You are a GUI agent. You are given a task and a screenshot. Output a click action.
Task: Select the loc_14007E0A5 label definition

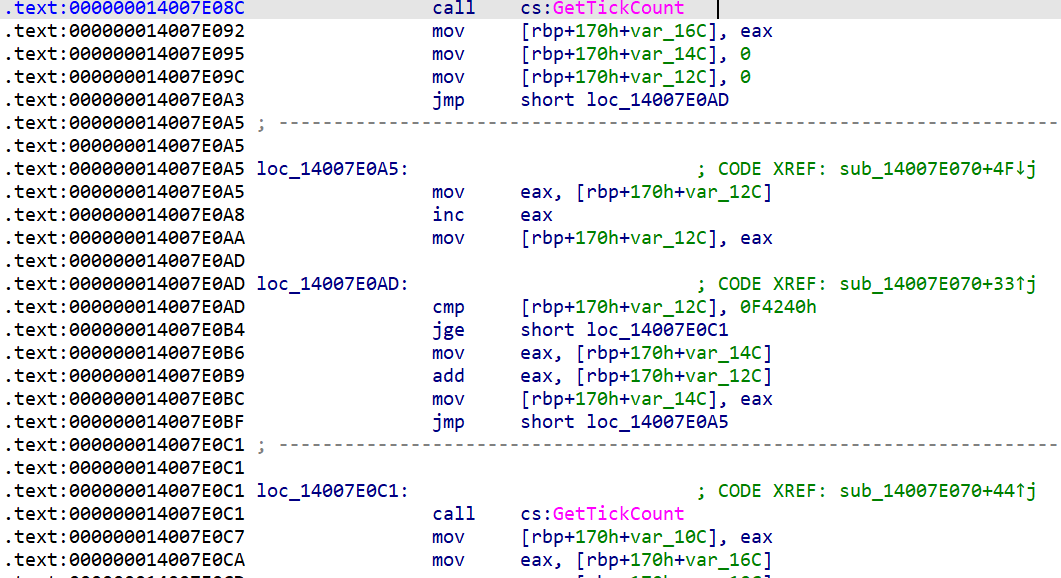(x=331, y=169)
